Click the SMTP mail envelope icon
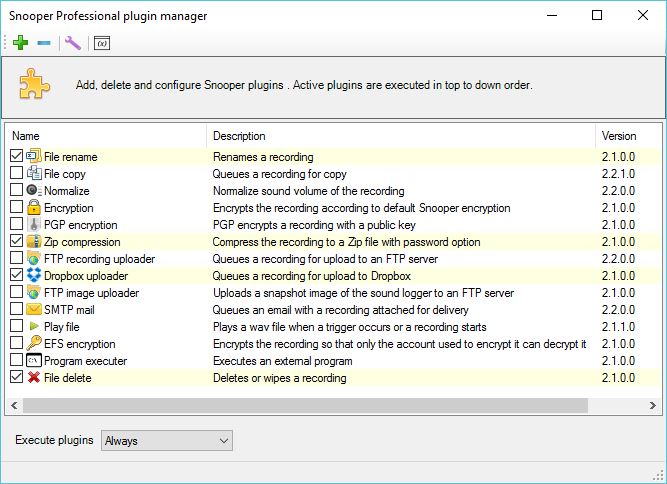Screen dimensions: 667x484 tap(34, 309)
